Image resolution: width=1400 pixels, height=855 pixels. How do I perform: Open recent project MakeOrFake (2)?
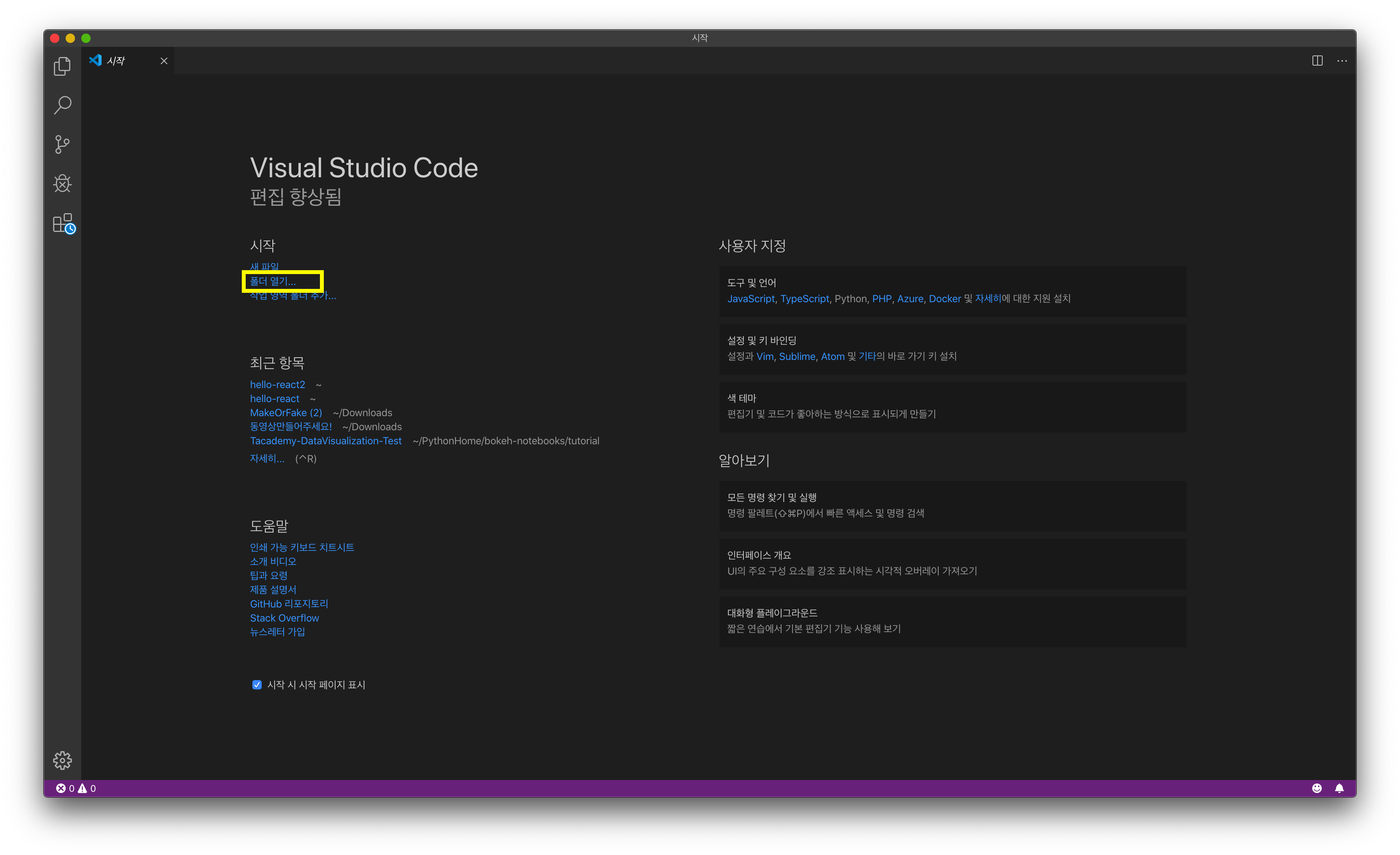pos(286,413)
